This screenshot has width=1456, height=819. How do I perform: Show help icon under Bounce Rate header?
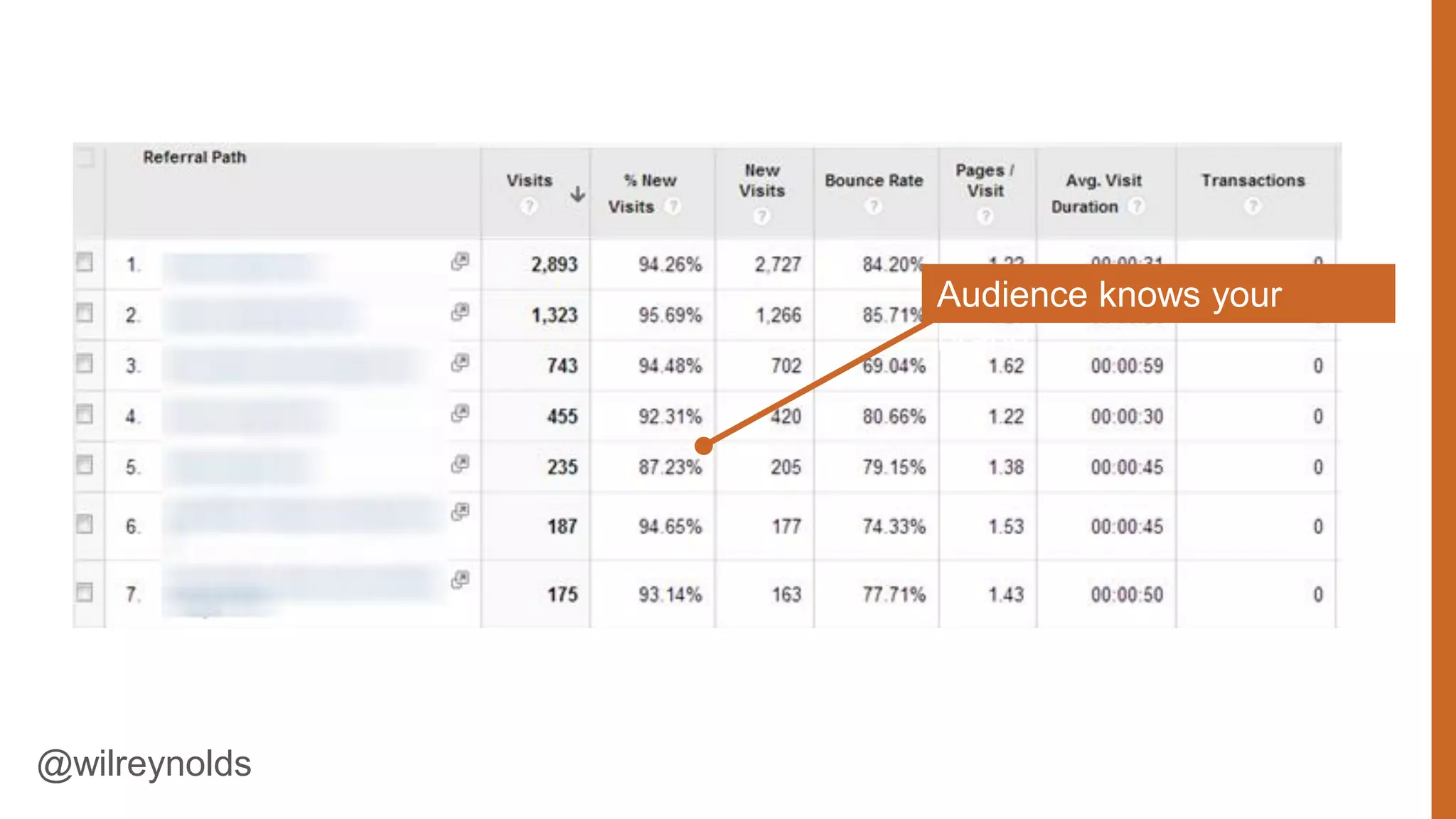coord(873,206)
